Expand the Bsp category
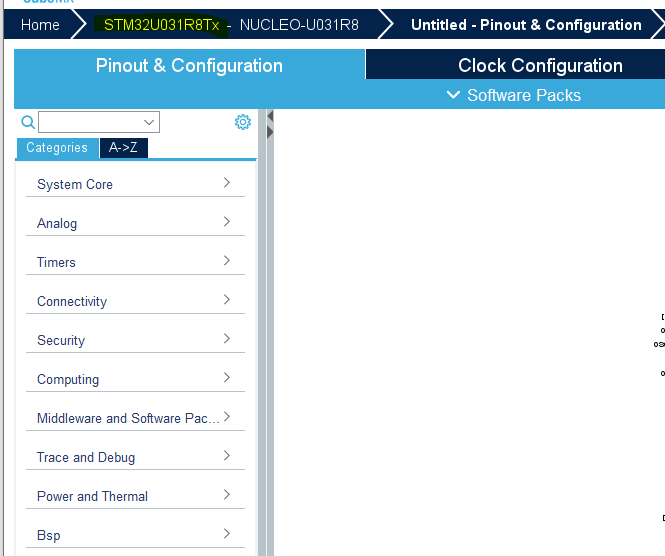Image resolution: width=665 pixels, height=556 pixels. pyautogui.click(x=135, y=536)
